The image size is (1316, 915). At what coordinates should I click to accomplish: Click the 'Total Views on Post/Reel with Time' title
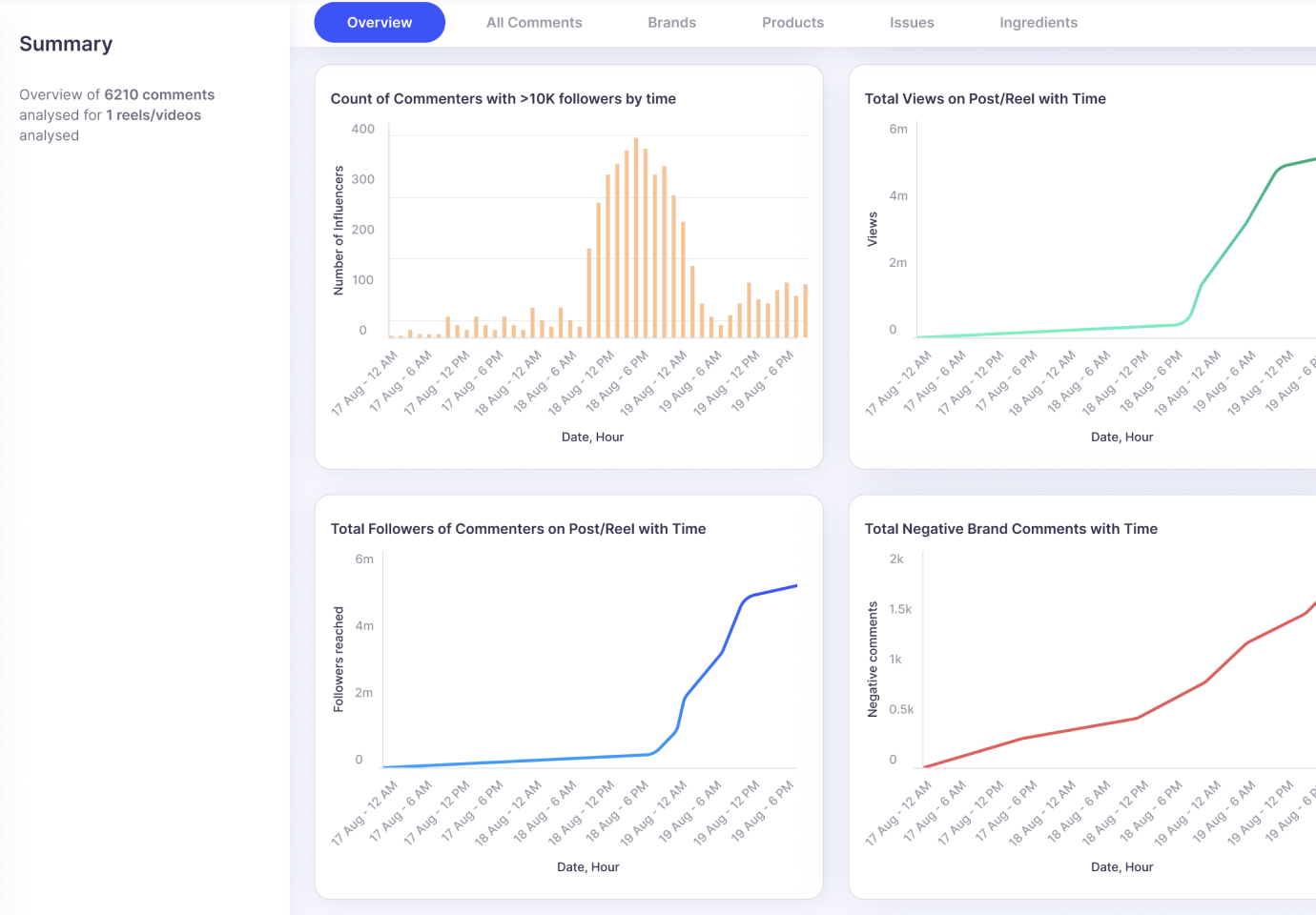[x=985, y=99]
